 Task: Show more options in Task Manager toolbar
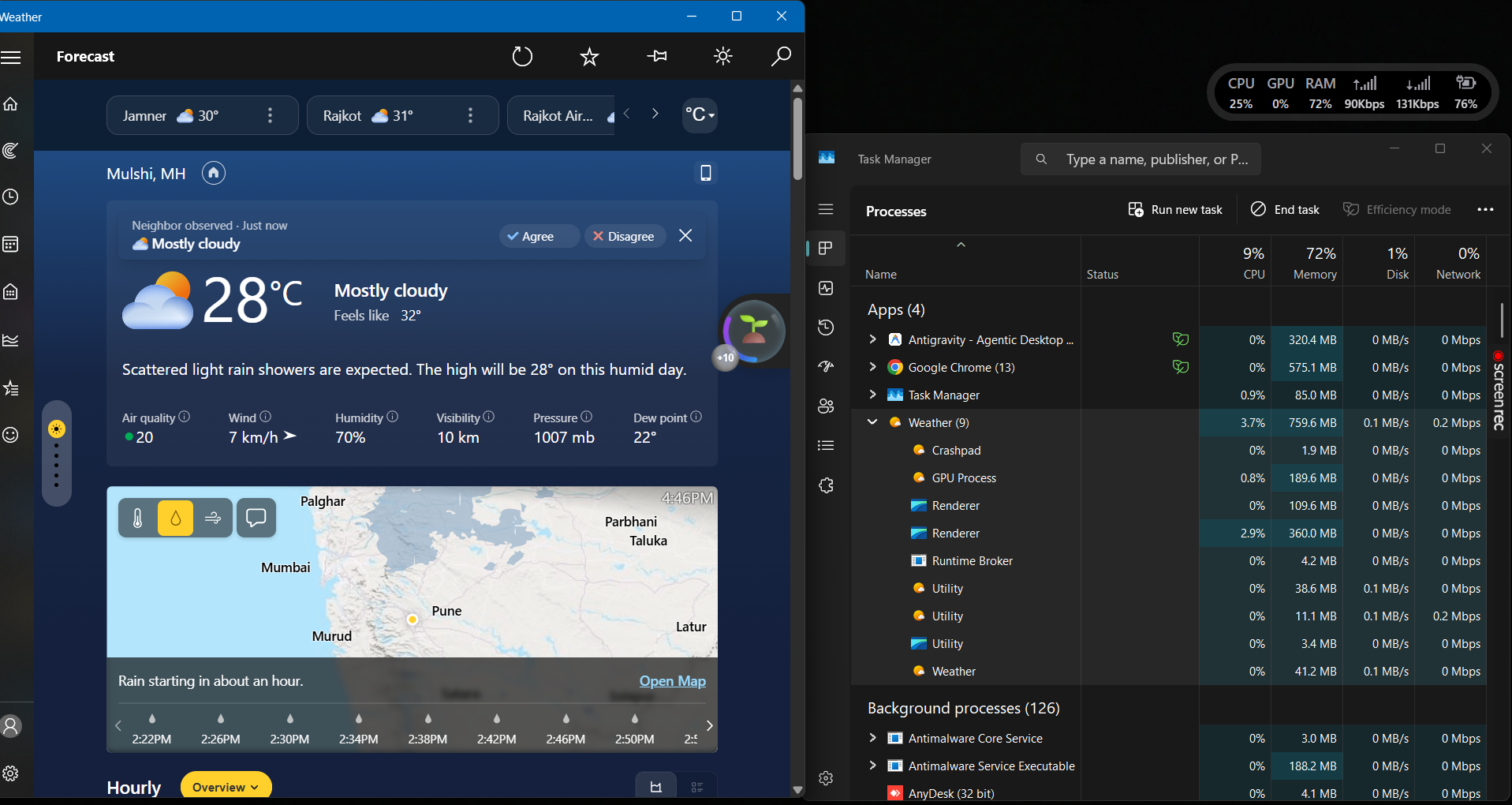[1485, 209]
